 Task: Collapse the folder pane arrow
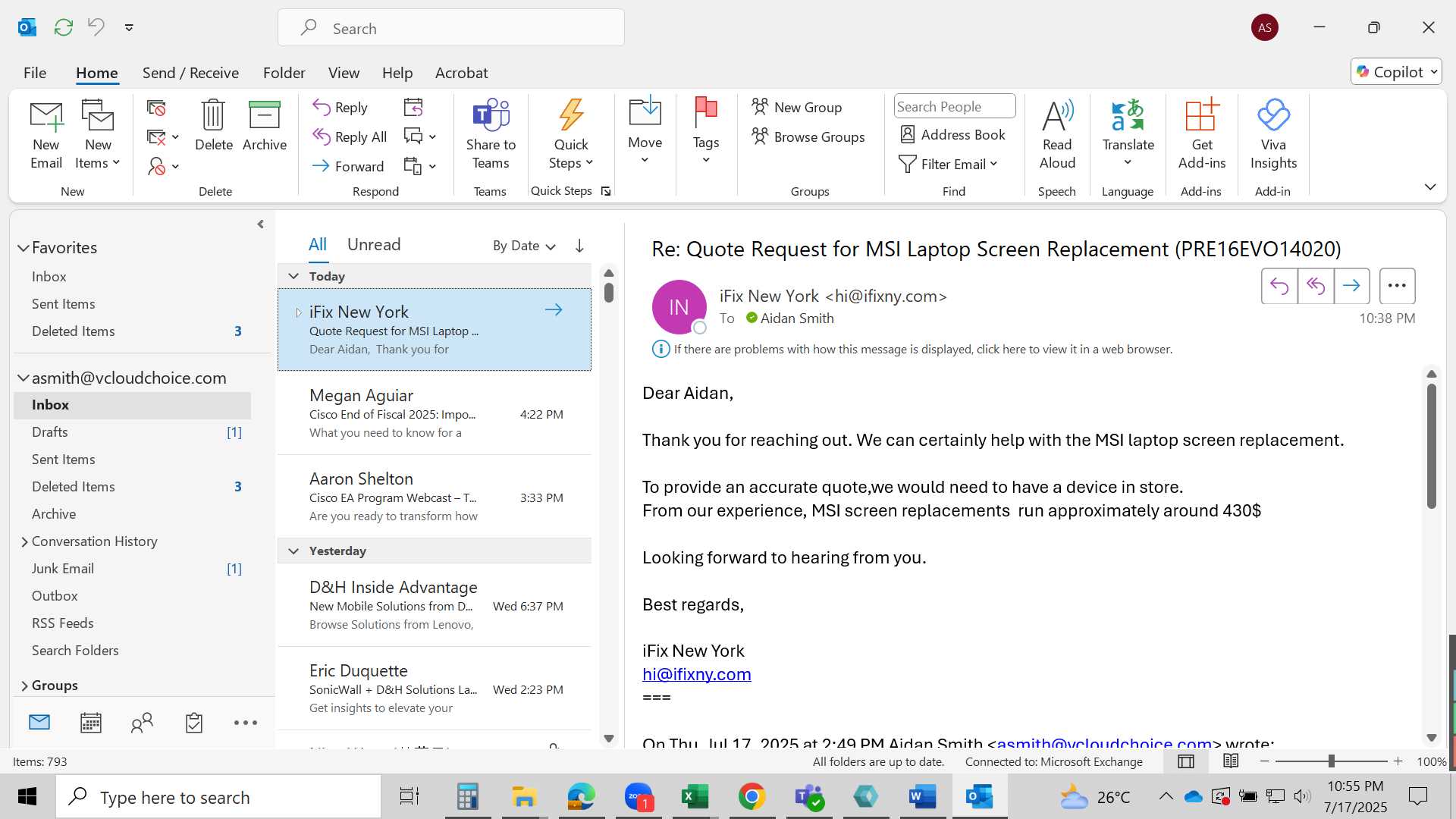pyautogui.click(x=260, y=224)
